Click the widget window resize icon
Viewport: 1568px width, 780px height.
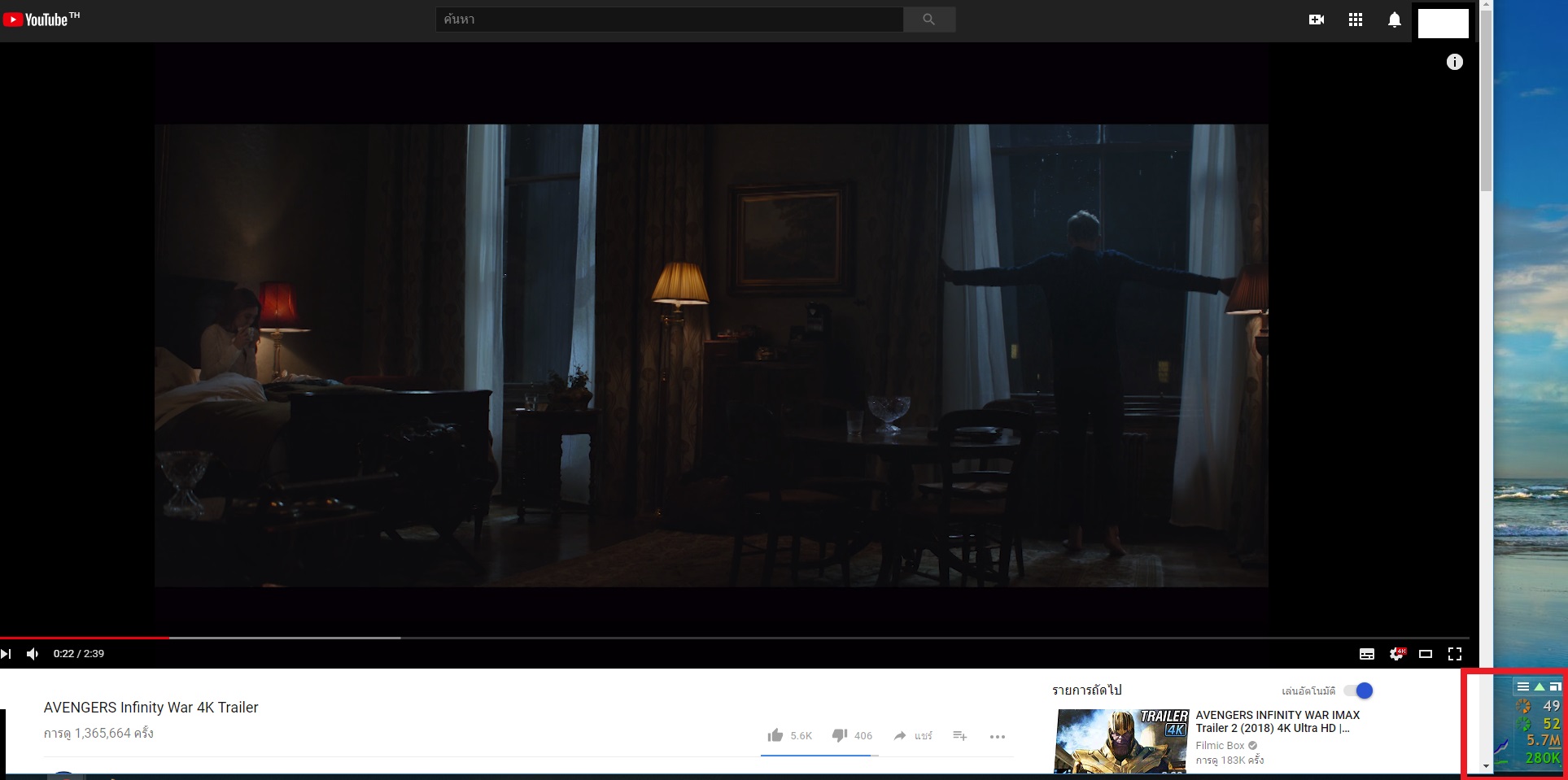[1555, 686]
